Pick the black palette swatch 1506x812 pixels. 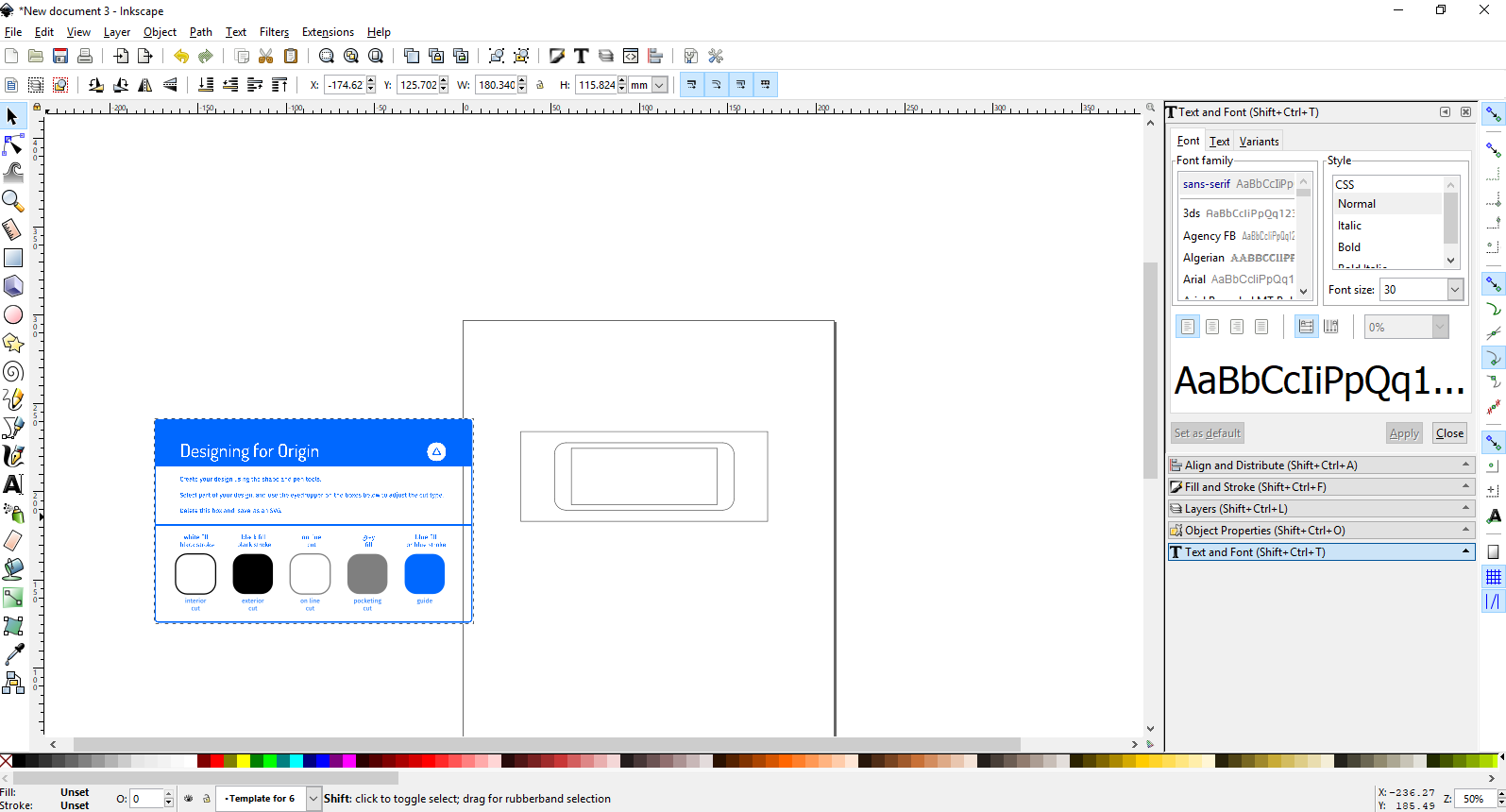click(x=19, y=761)
